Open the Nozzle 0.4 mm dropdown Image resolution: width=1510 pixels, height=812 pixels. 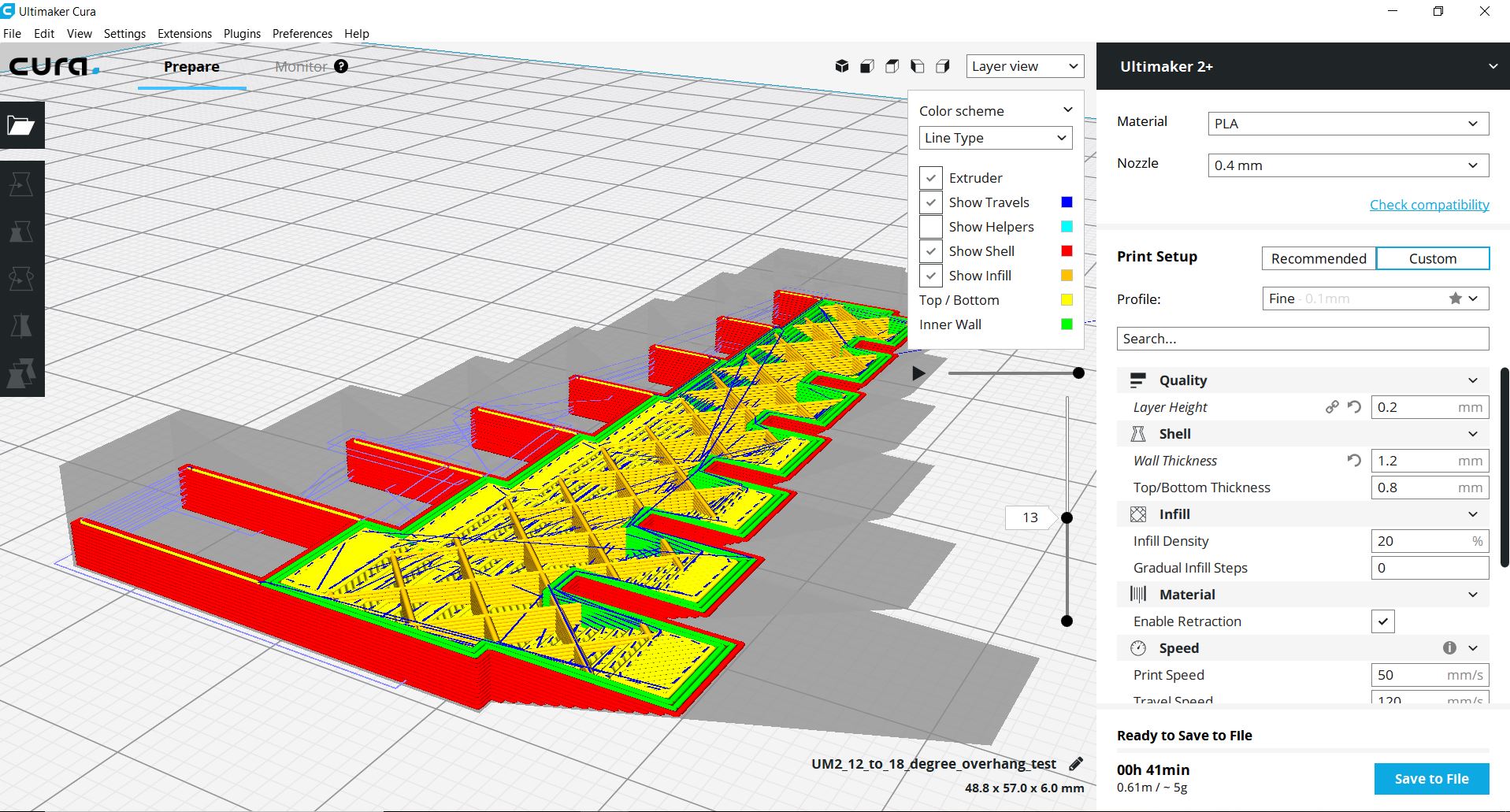[x=1349, y=165]
